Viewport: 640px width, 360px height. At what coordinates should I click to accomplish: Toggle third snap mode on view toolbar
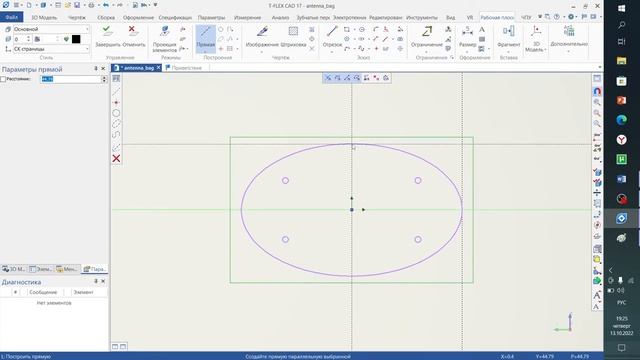pos(347,78)
